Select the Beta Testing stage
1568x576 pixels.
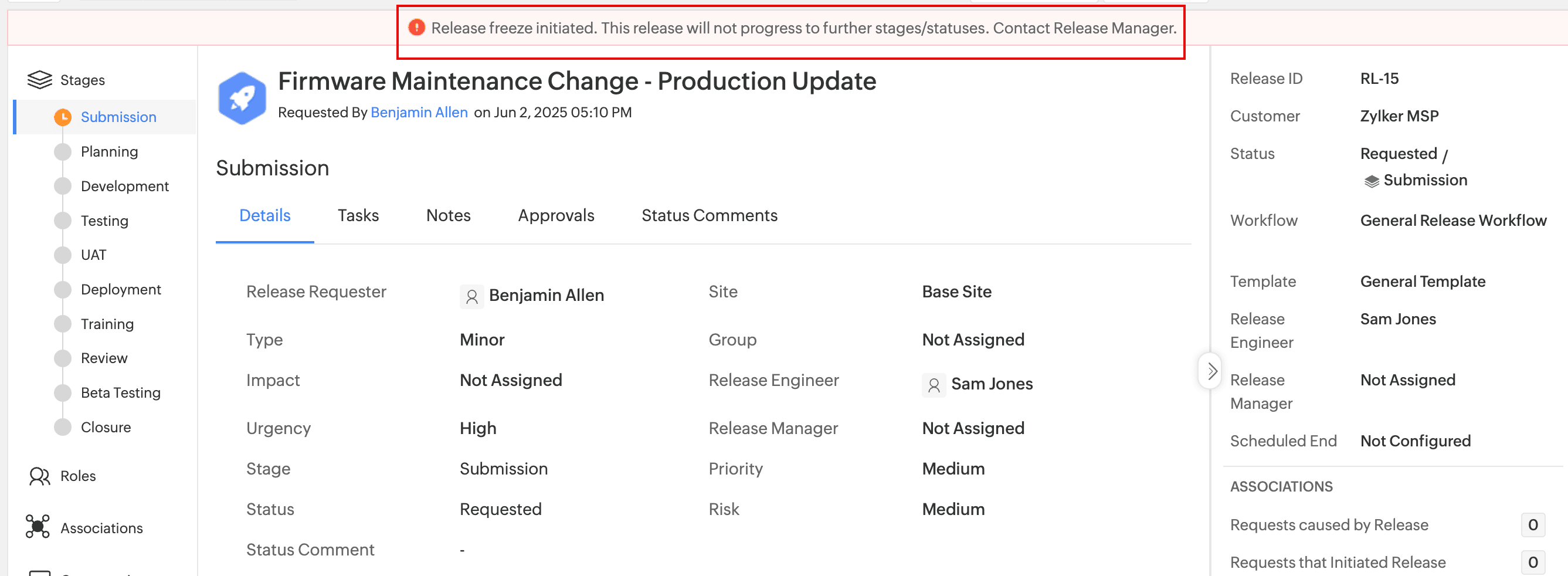(x=121, y=393)
